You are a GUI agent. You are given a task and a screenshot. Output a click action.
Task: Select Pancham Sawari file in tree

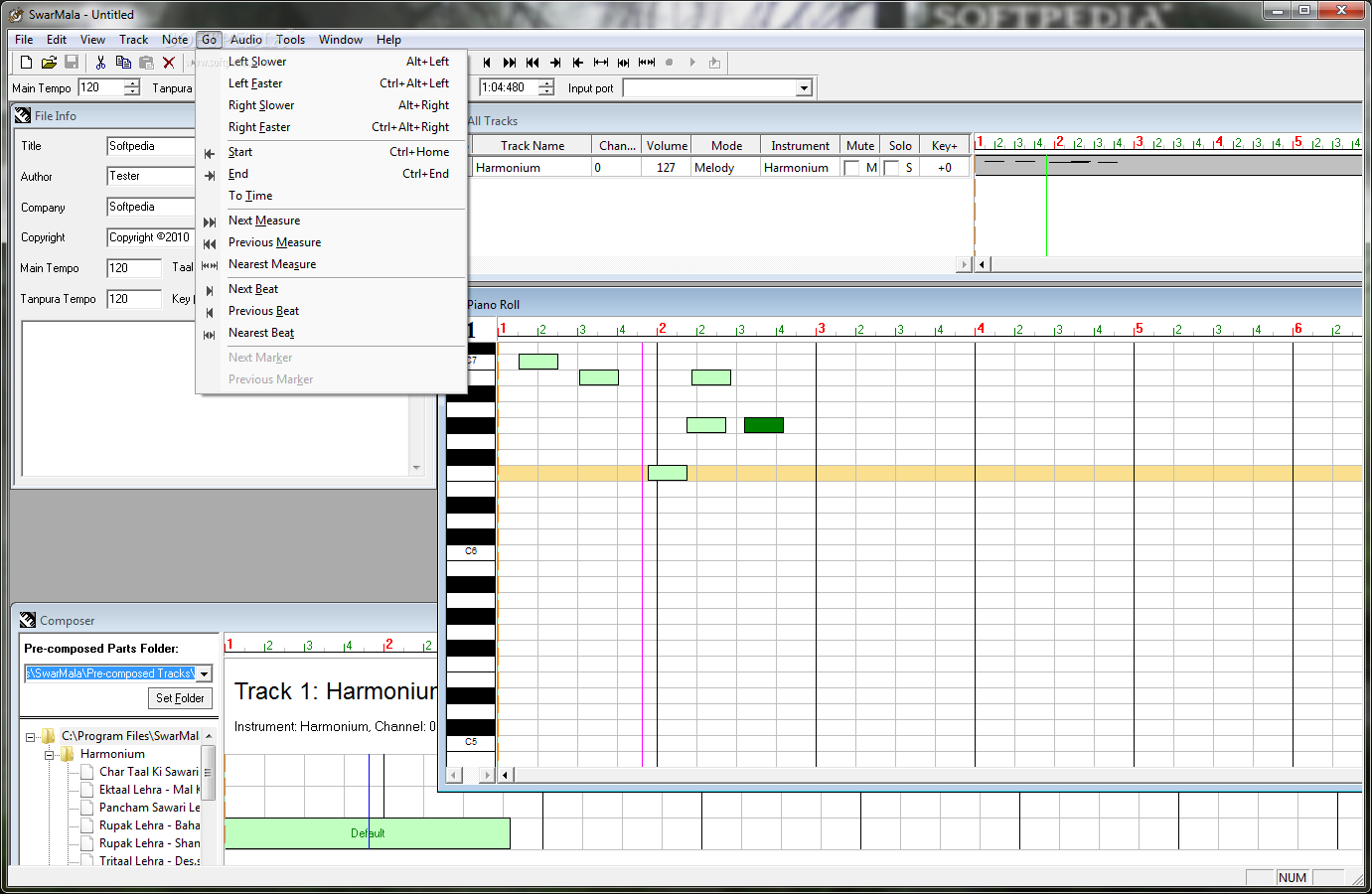pyautogui.click(x=149, y=808)
